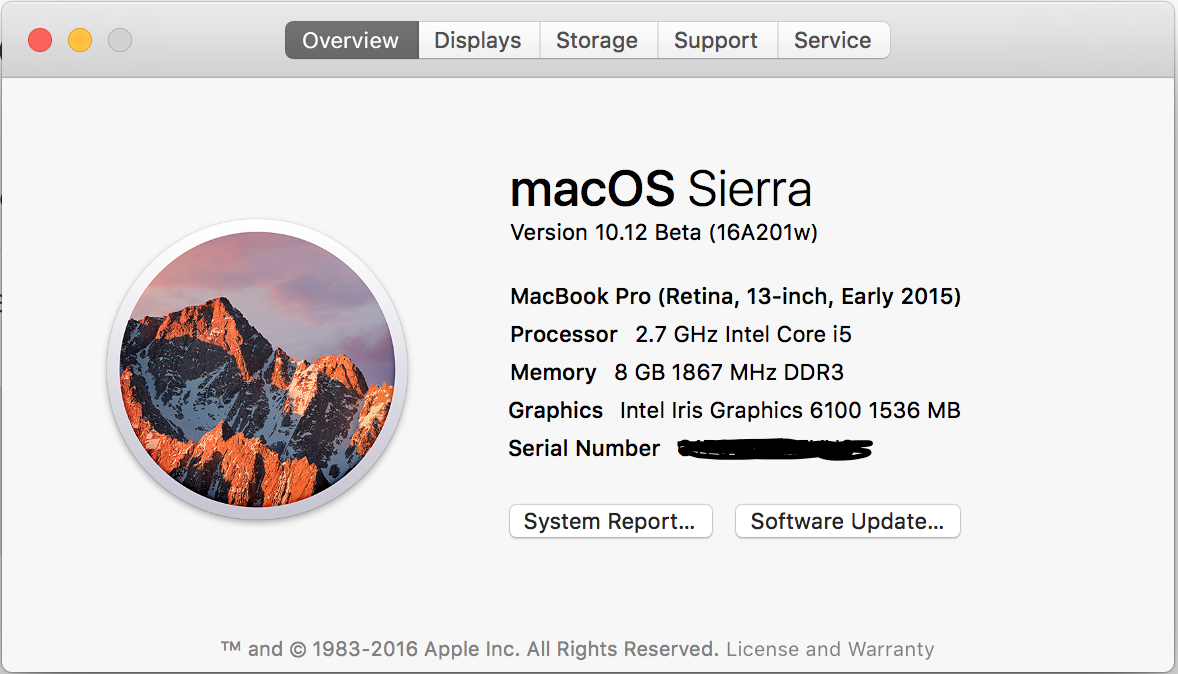Open the Displays tab
This screenshot has height=674, width=1178.
[478, 40]
